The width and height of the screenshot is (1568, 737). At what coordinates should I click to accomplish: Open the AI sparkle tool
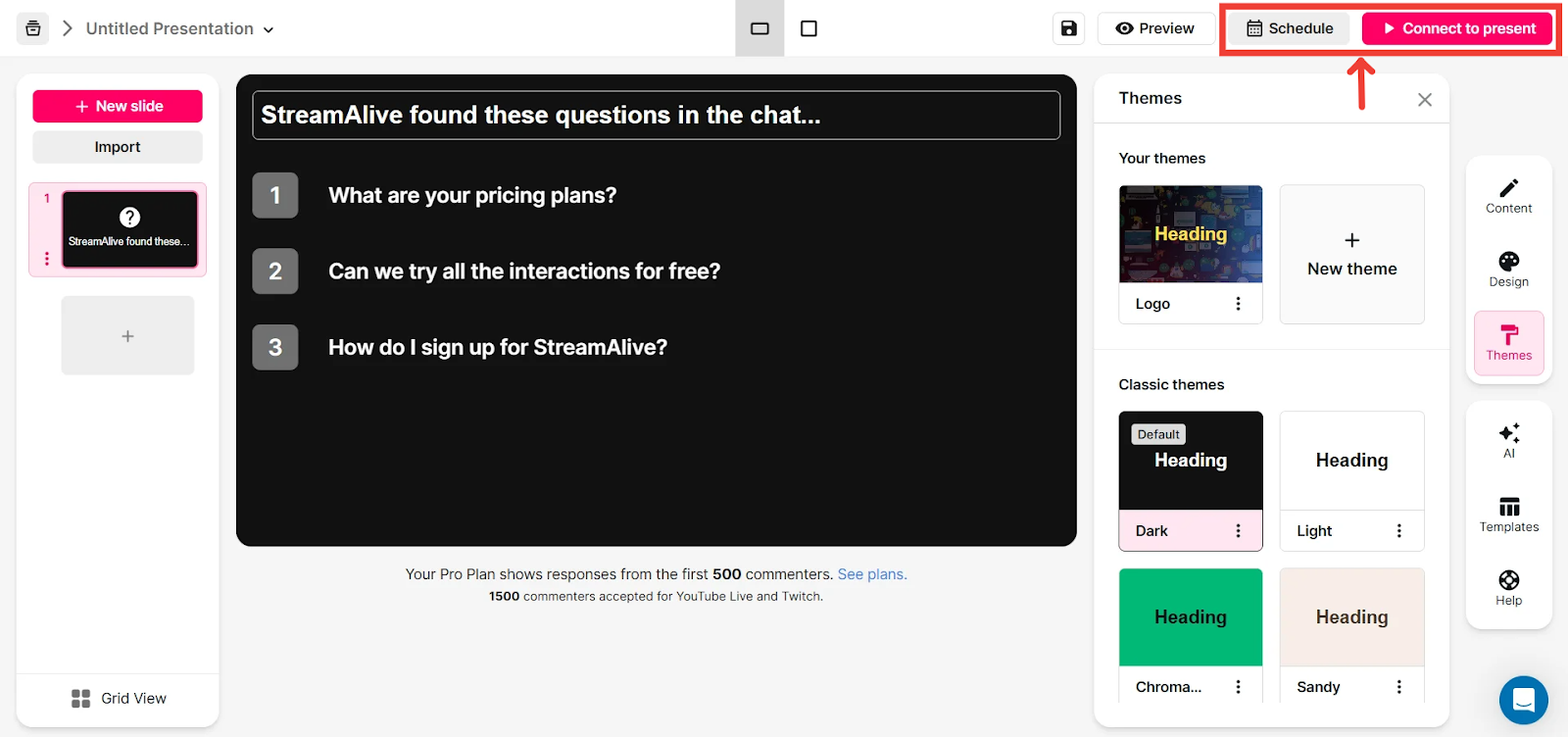pyautogui.click(x=1508, y=433)
